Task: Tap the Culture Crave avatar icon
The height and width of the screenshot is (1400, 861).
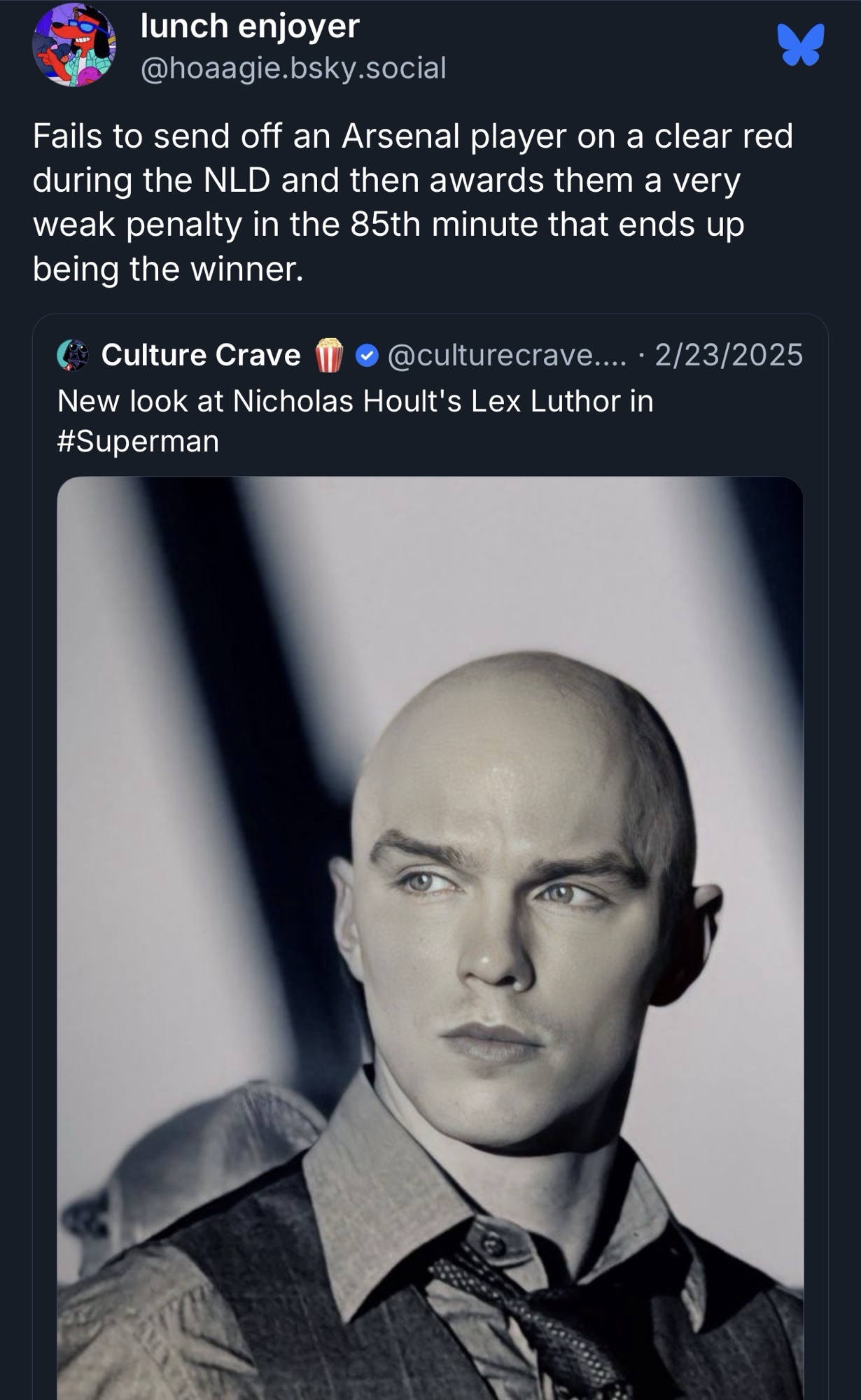Action: pos(73,355)
